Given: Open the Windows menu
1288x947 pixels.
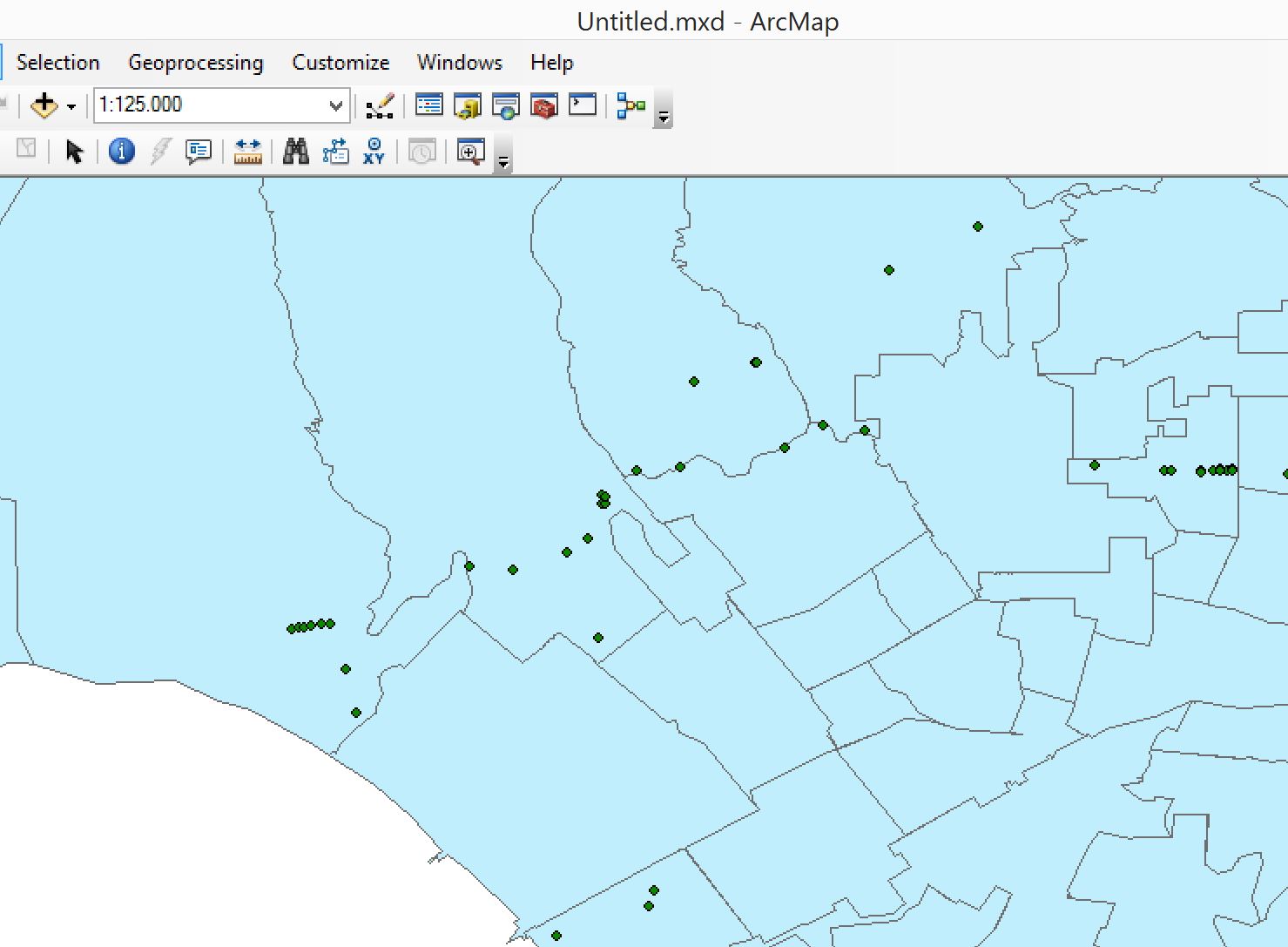Looking at the screenshot, I should point(460,63).
